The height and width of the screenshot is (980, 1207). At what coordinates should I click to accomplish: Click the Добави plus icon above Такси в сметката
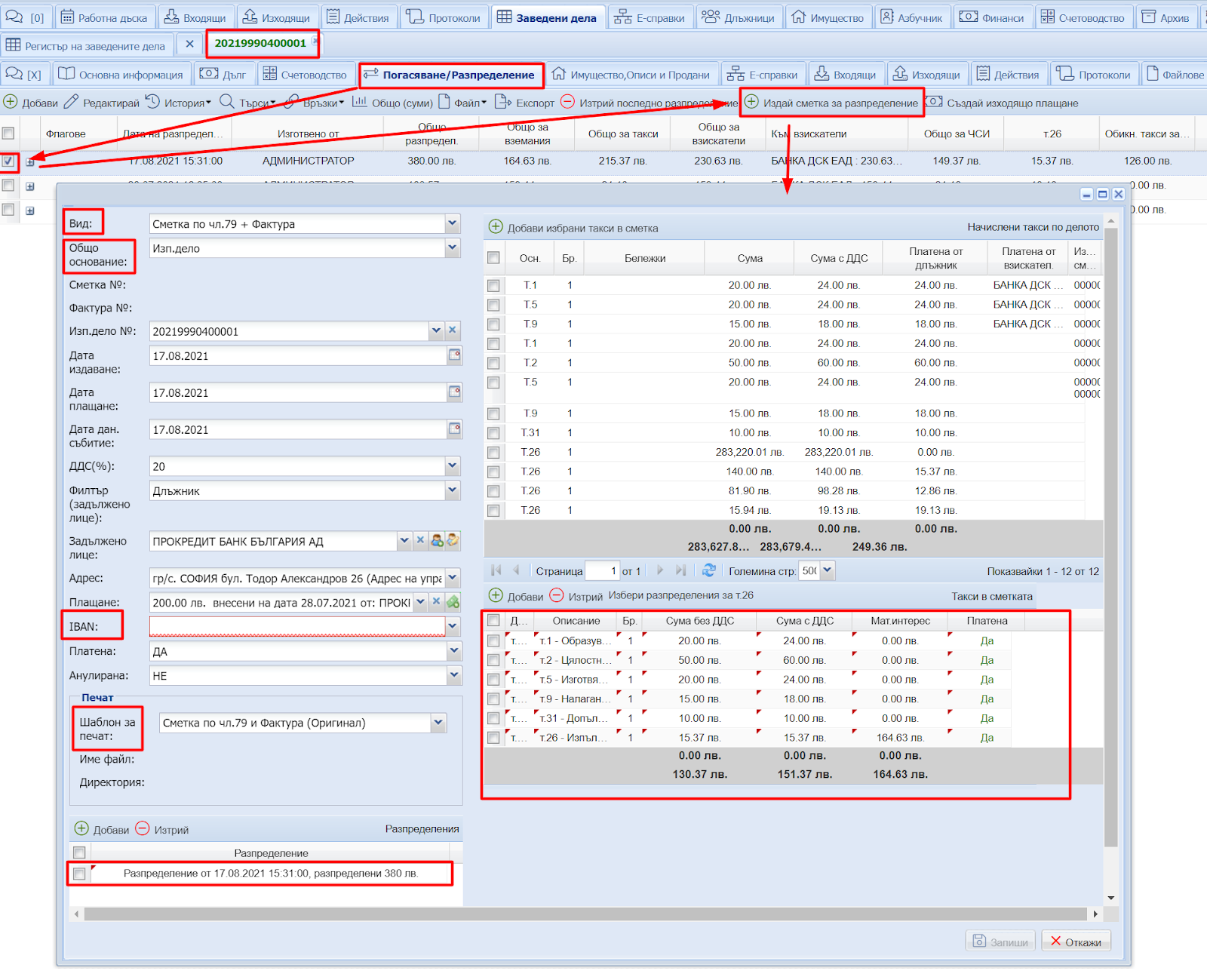496,595
